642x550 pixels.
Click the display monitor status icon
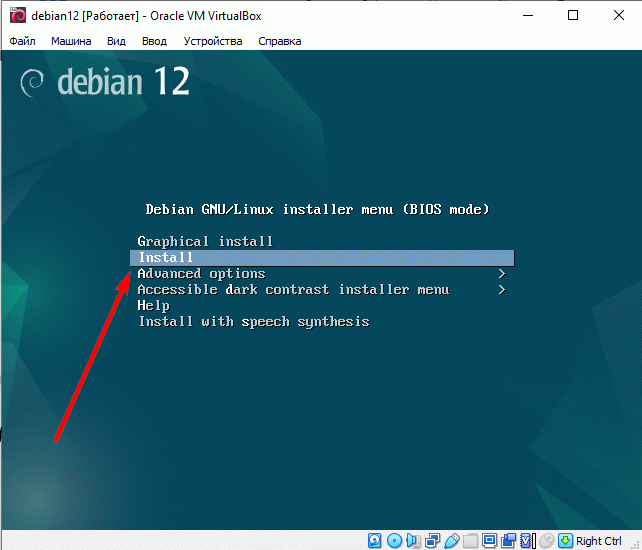coord(490,541)
